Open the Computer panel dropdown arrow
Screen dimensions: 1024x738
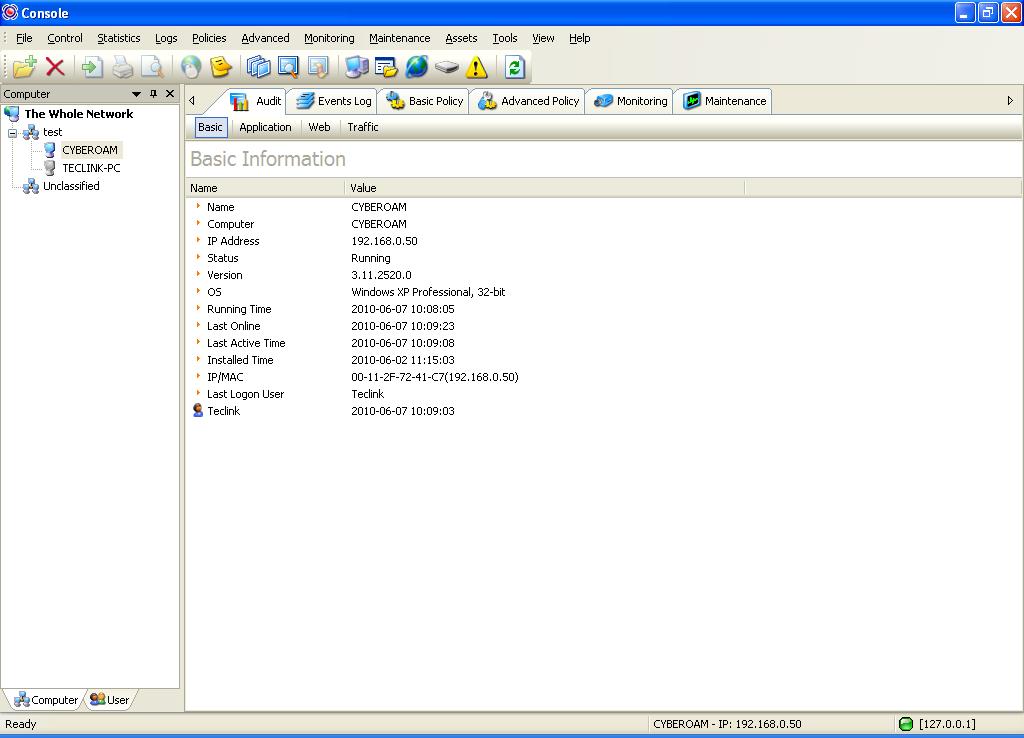(x=136, y=94)
